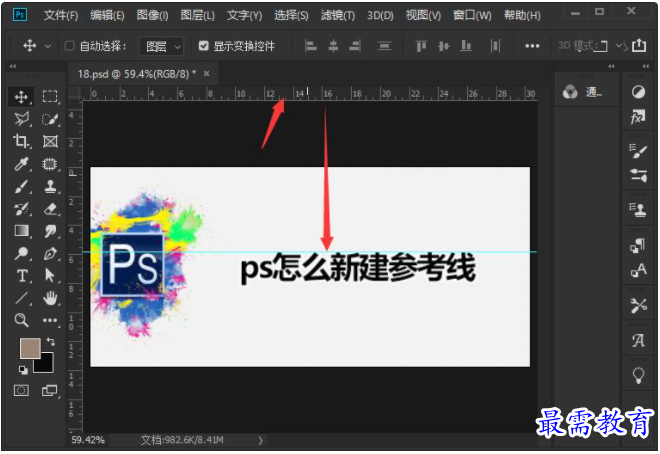The image size is (660, 454).
Task: Align top edges button
Action: [421, 45]
